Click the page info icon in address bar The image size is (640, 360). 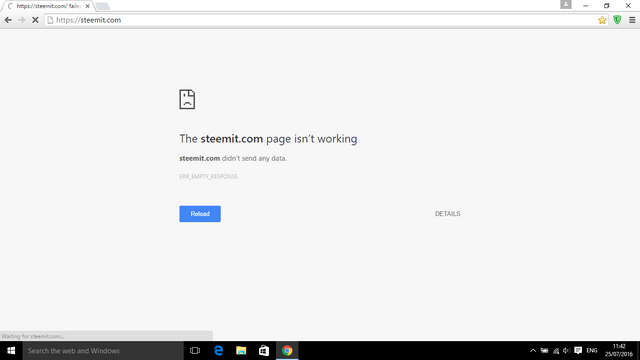[x=50, y=20]
